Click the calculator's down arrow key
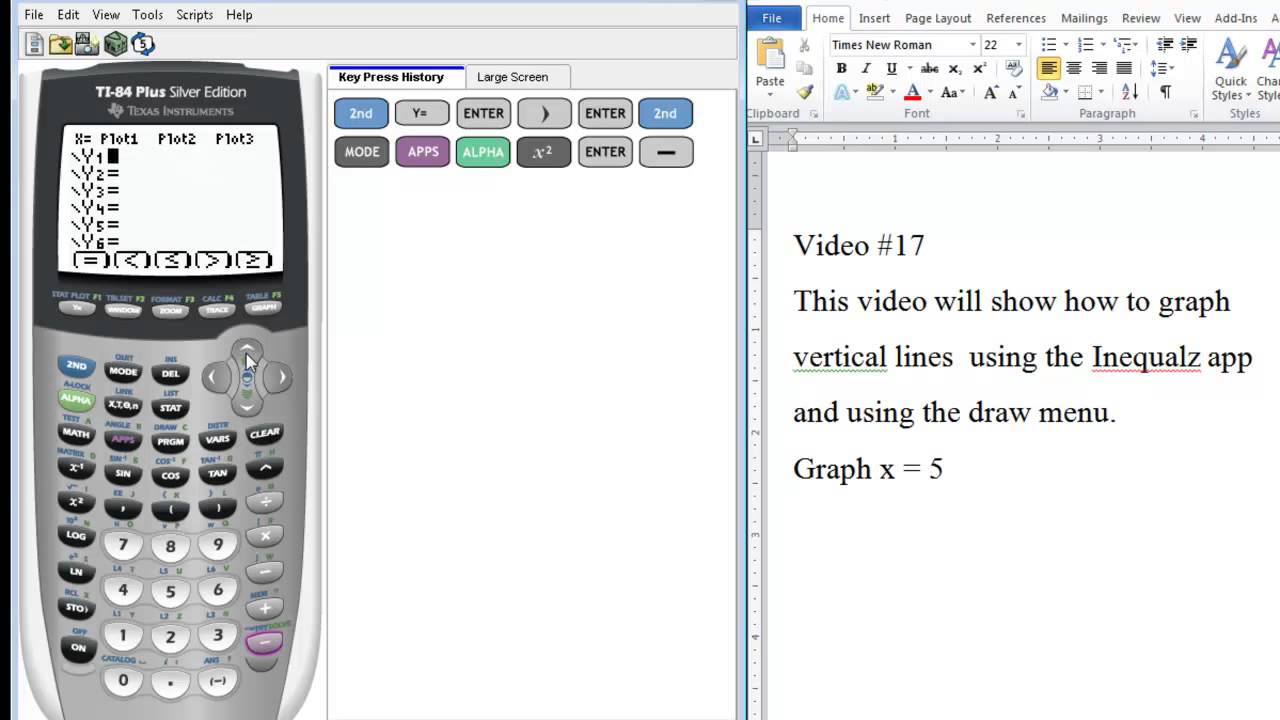The height and width of the screenshot is (720, 1280). [247, 405]
